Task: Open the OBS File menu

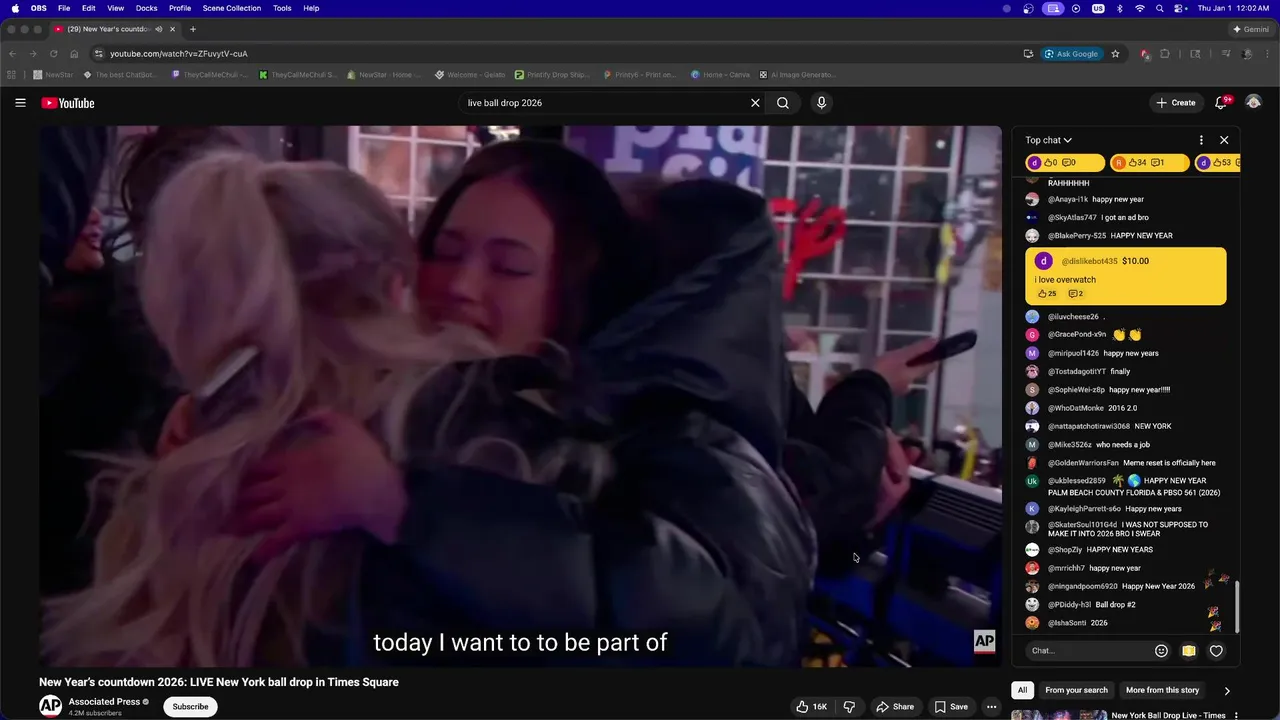Action: click(64, 8)
